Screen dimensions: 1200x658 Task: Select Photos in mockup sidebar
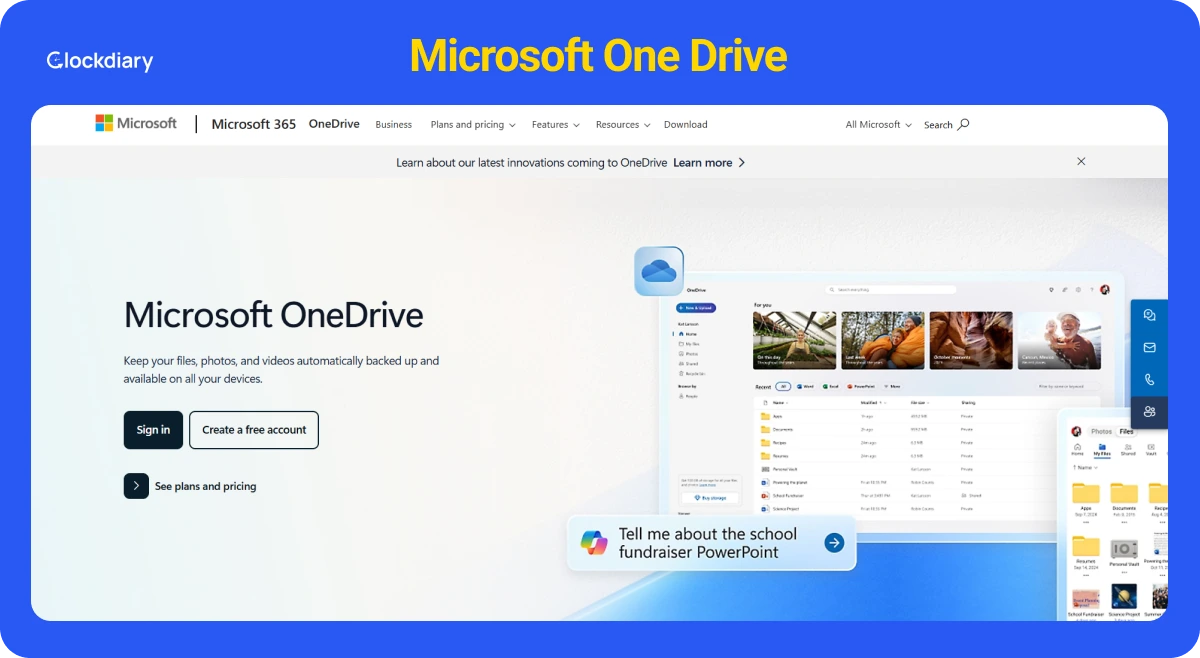(689, 354)
